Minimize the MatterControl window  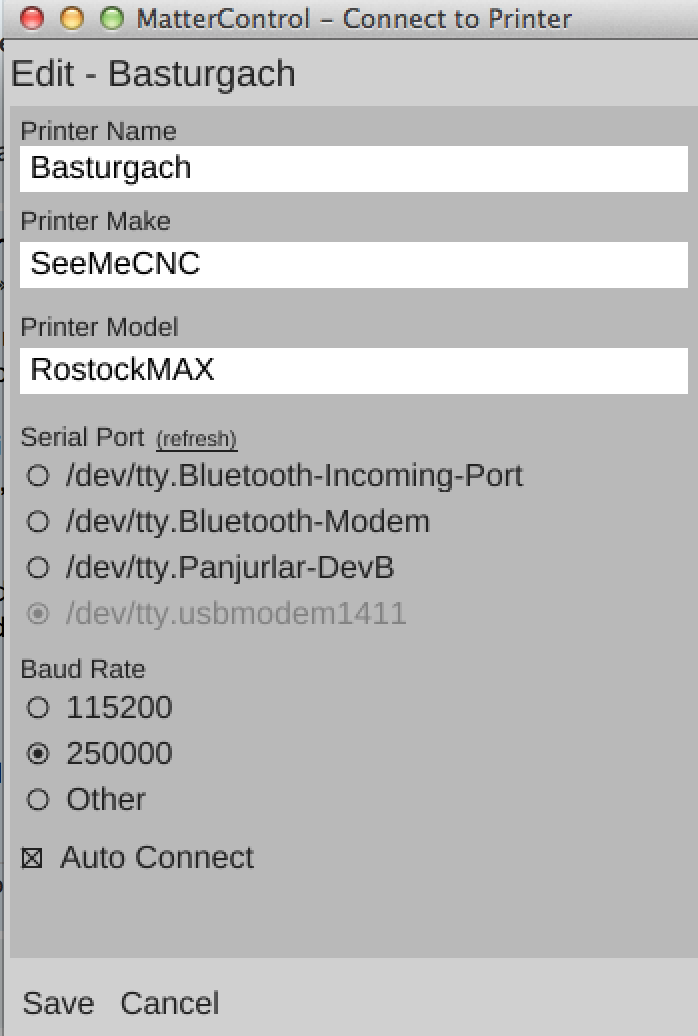pos(72,18)
